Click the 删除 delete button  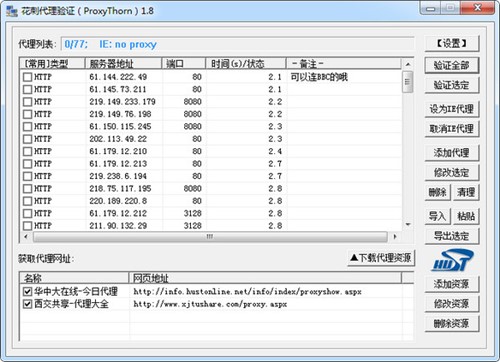pos(438,192)
